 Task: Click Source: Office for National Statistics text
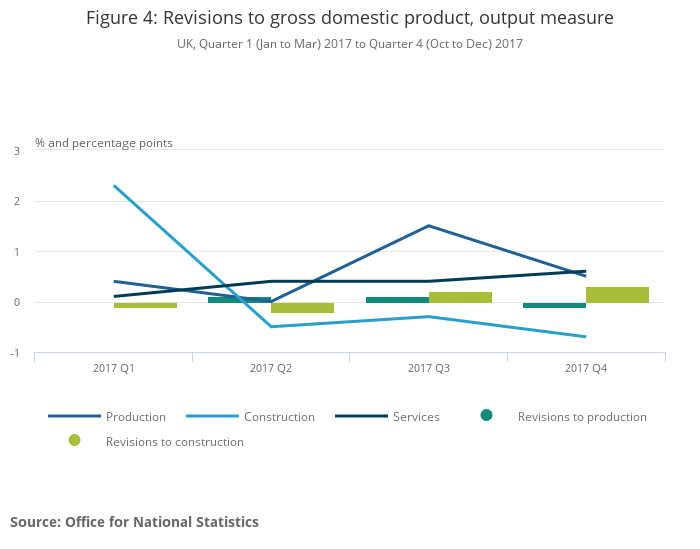(134, 522)
